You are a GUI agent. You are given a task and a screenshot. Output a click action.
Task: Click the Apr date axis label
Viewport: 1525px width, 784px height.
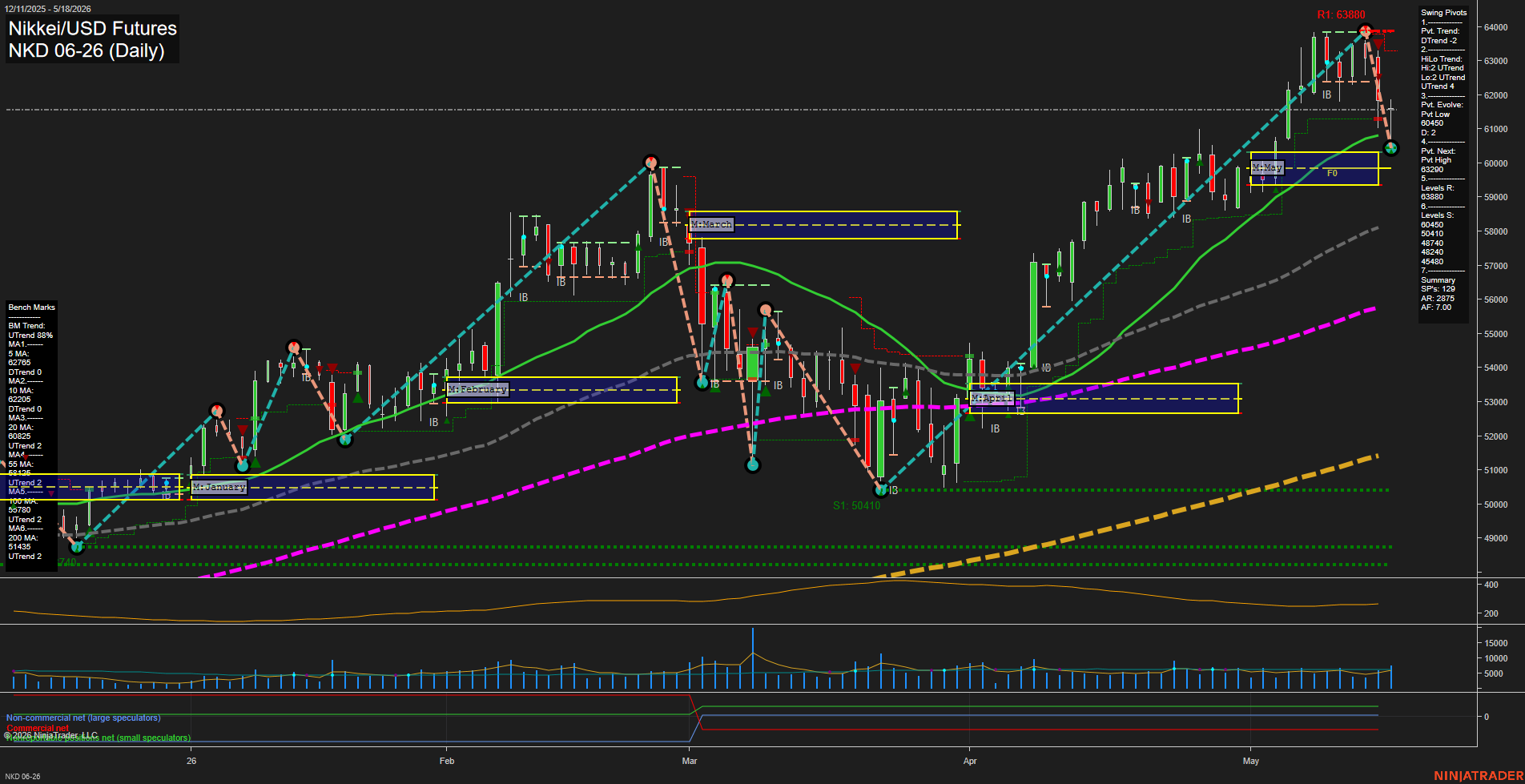tap(970, 761)
